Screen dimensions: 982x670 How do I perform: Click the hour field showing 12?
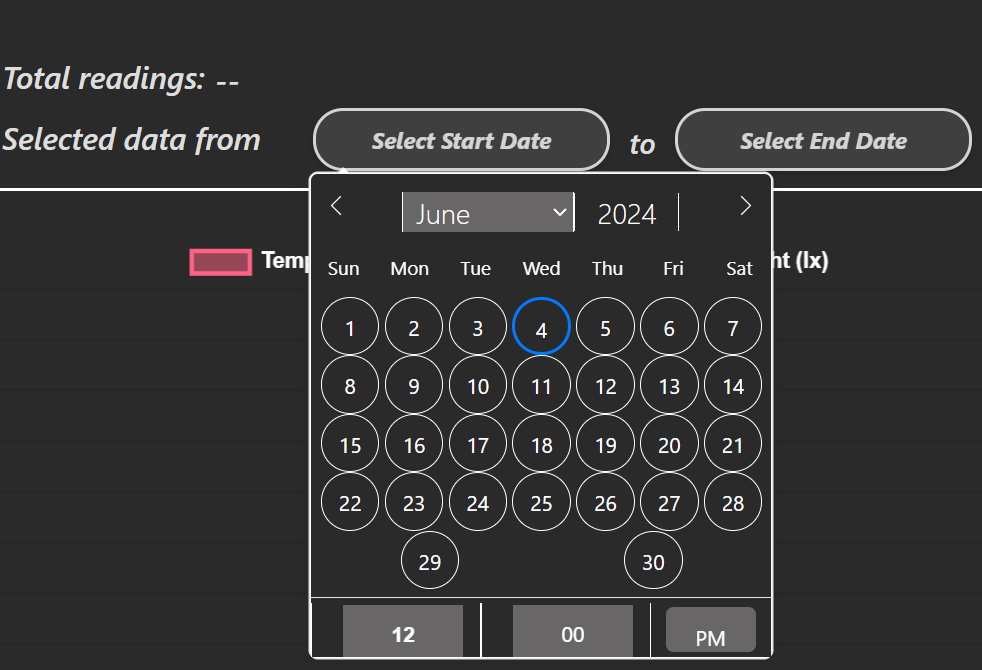click(x=403, y=634)
